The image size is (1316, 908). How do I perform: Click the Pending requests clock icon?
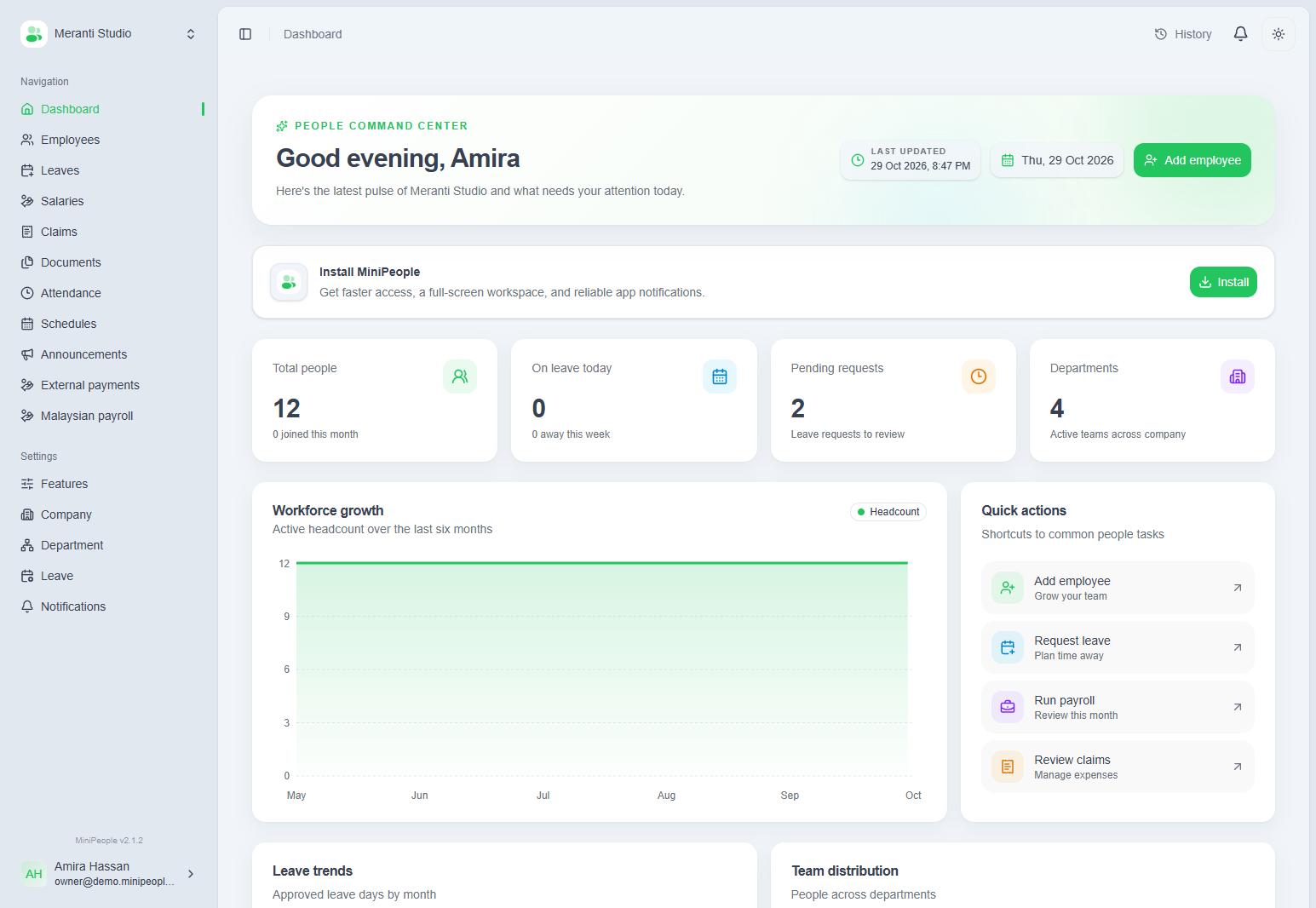pyautogui.click(x=979, y=376)
